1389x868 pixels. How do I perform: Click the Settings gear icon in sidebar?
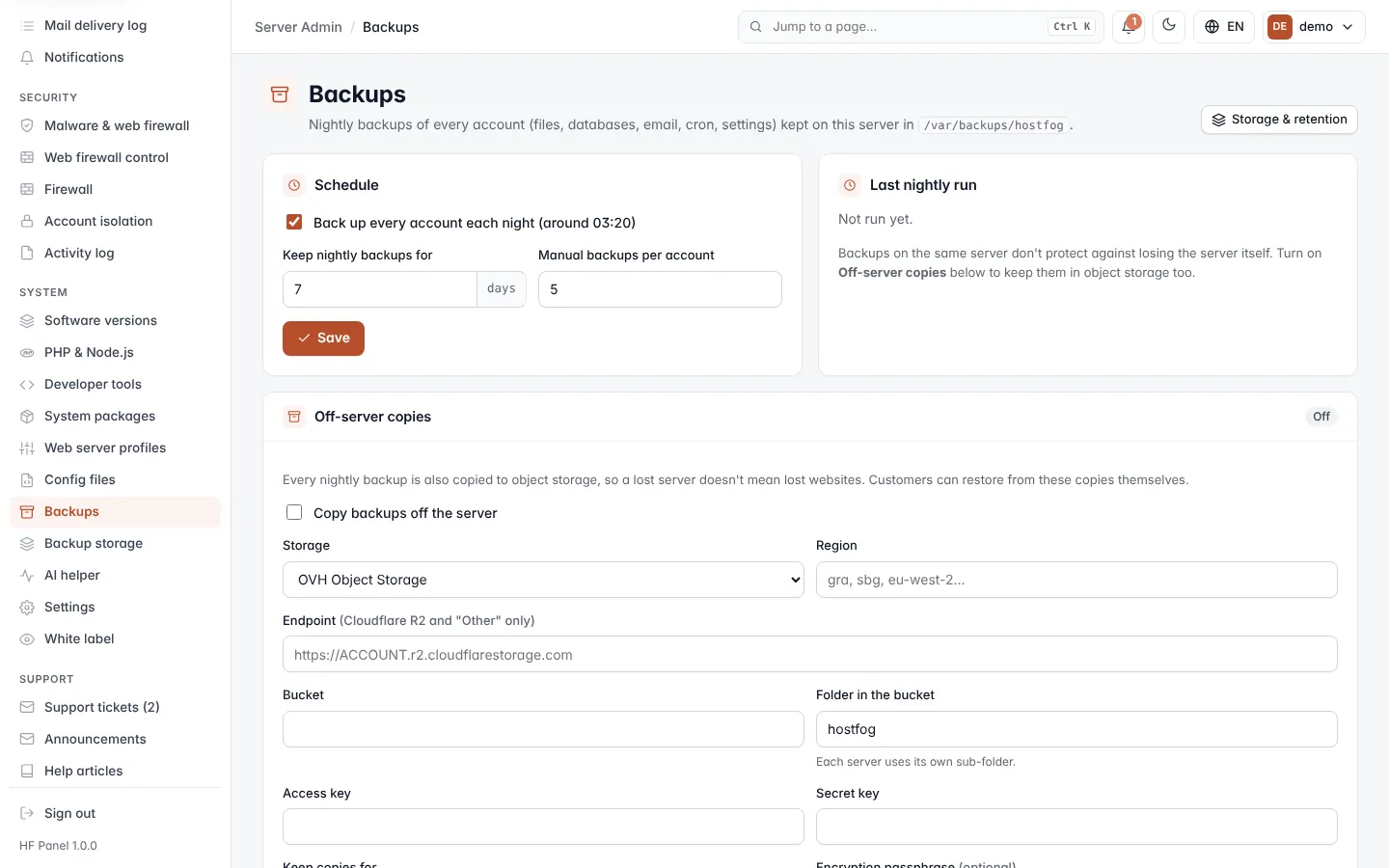27,607
